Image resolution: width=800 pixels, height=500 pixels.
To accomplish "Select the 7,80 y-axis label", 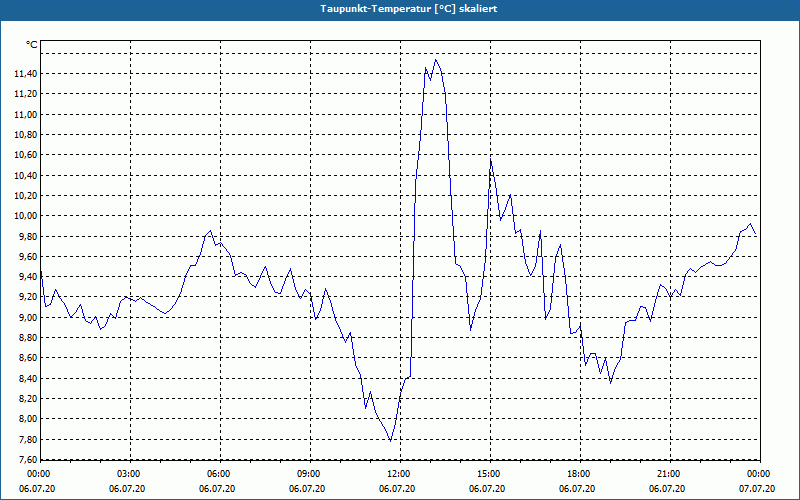I will [x=28, y=440].
